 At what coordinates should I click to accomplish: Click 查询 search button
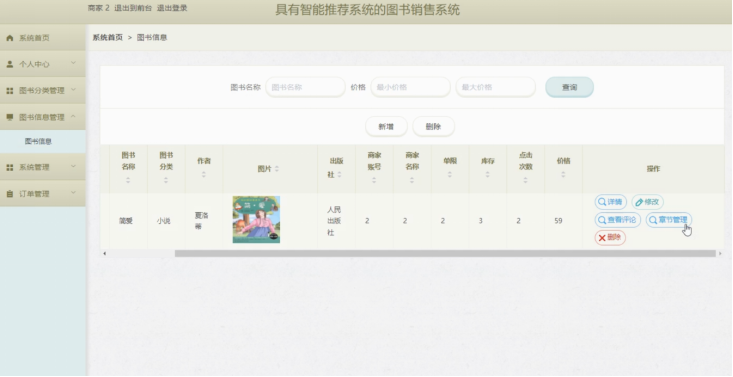tap(569, 87)
